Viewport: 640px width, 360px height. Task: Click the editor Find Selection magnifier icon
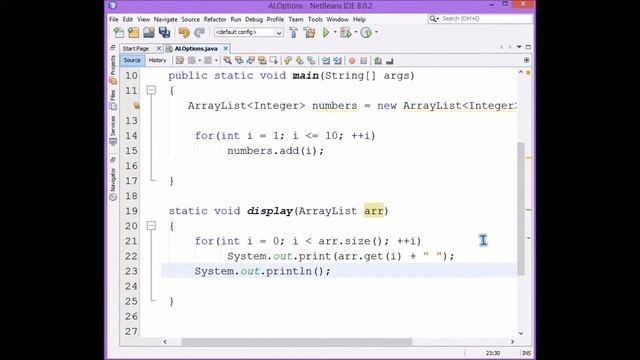(x=227, y=60)
